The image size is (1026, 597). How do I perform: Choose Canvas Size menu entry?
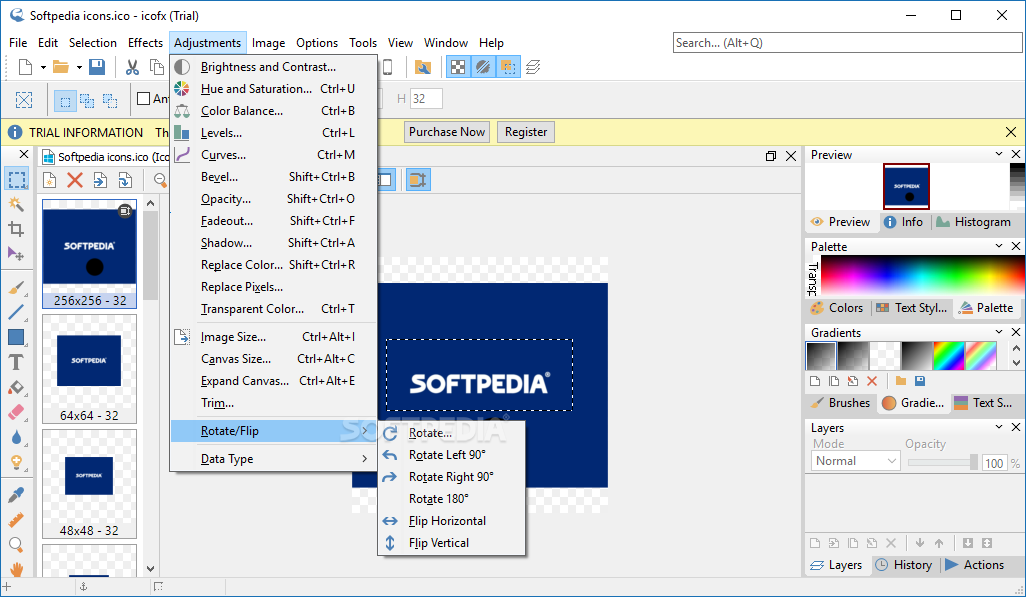(273, 359)
